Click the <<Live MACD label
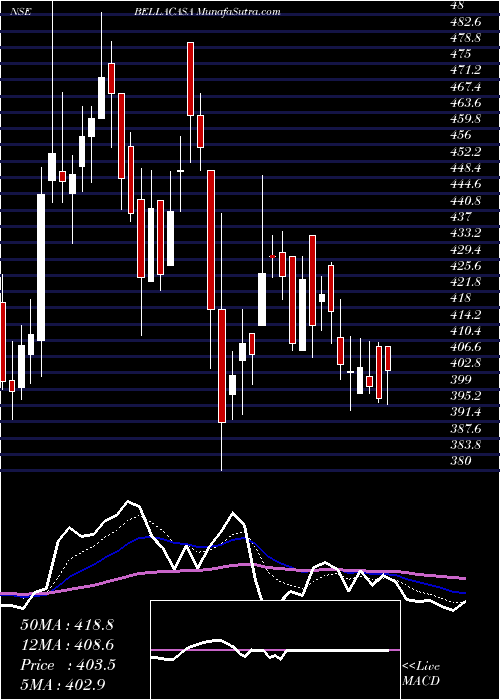This screenshot has height=700, width=500. click(x=421, y=674)
